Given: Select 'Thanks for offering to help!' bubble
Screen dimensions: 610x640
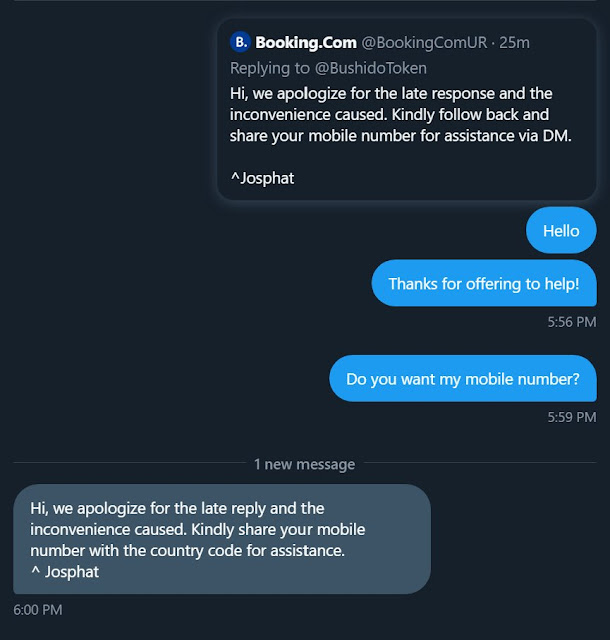Looking at the screenshot, I should tap(484, 283).
